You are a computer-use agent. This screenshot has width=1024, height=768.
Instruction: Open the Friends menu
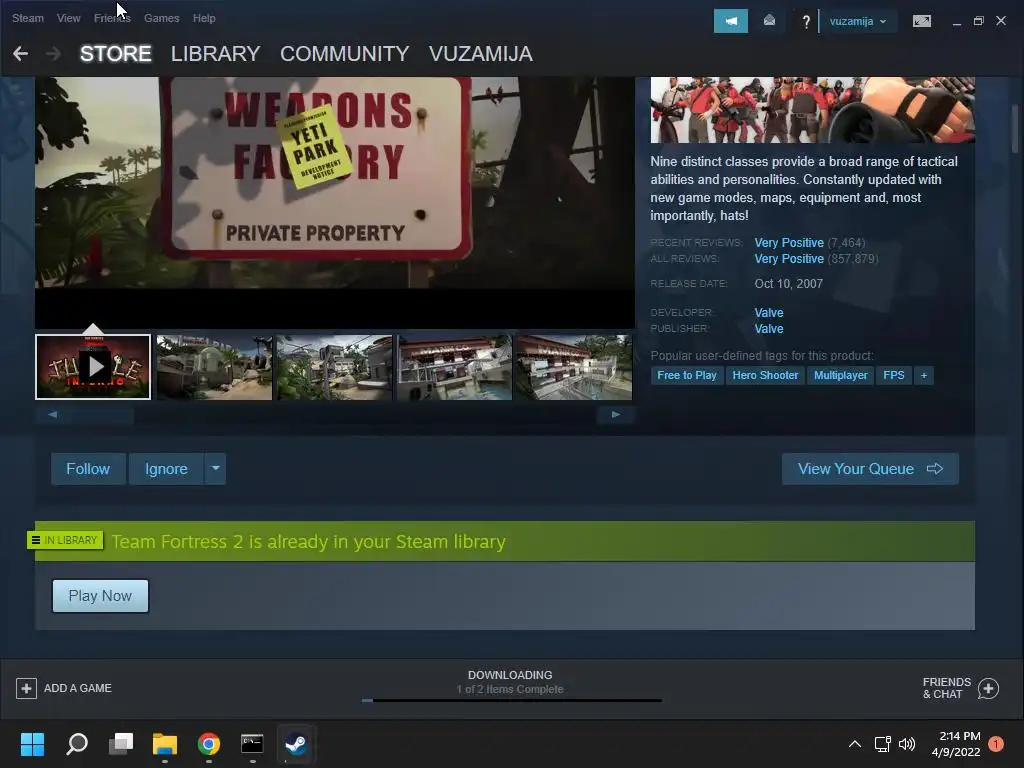(x=112, y=18)
